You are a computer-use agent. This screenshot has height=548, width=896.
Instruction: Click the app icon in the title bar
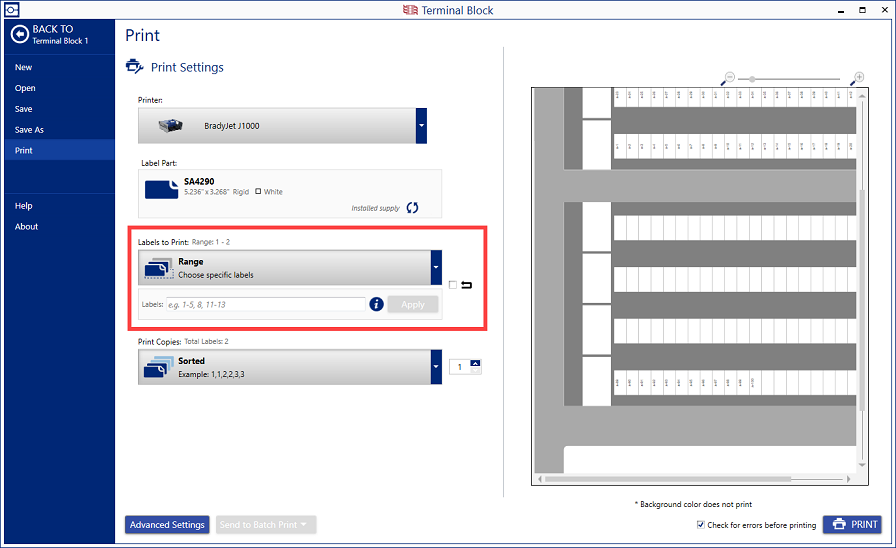[11, 10]
